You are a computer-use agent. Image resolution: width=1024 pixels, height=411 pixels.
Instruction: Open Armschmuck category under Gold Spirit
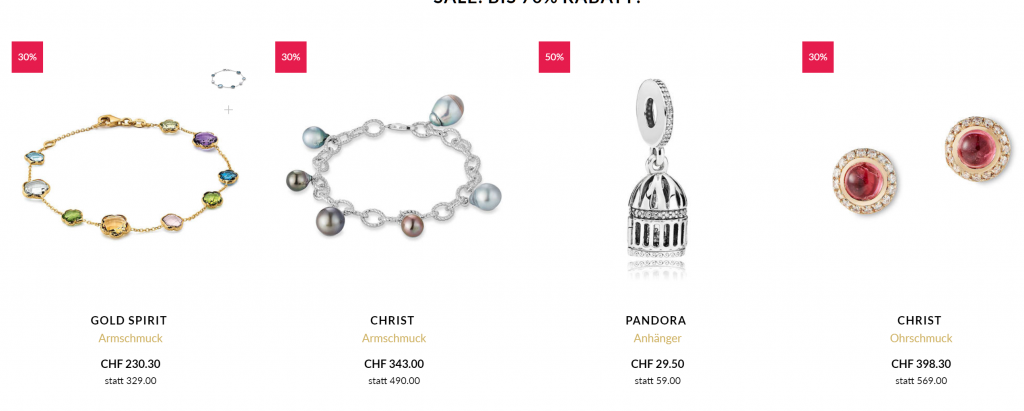tap(131, 338)
